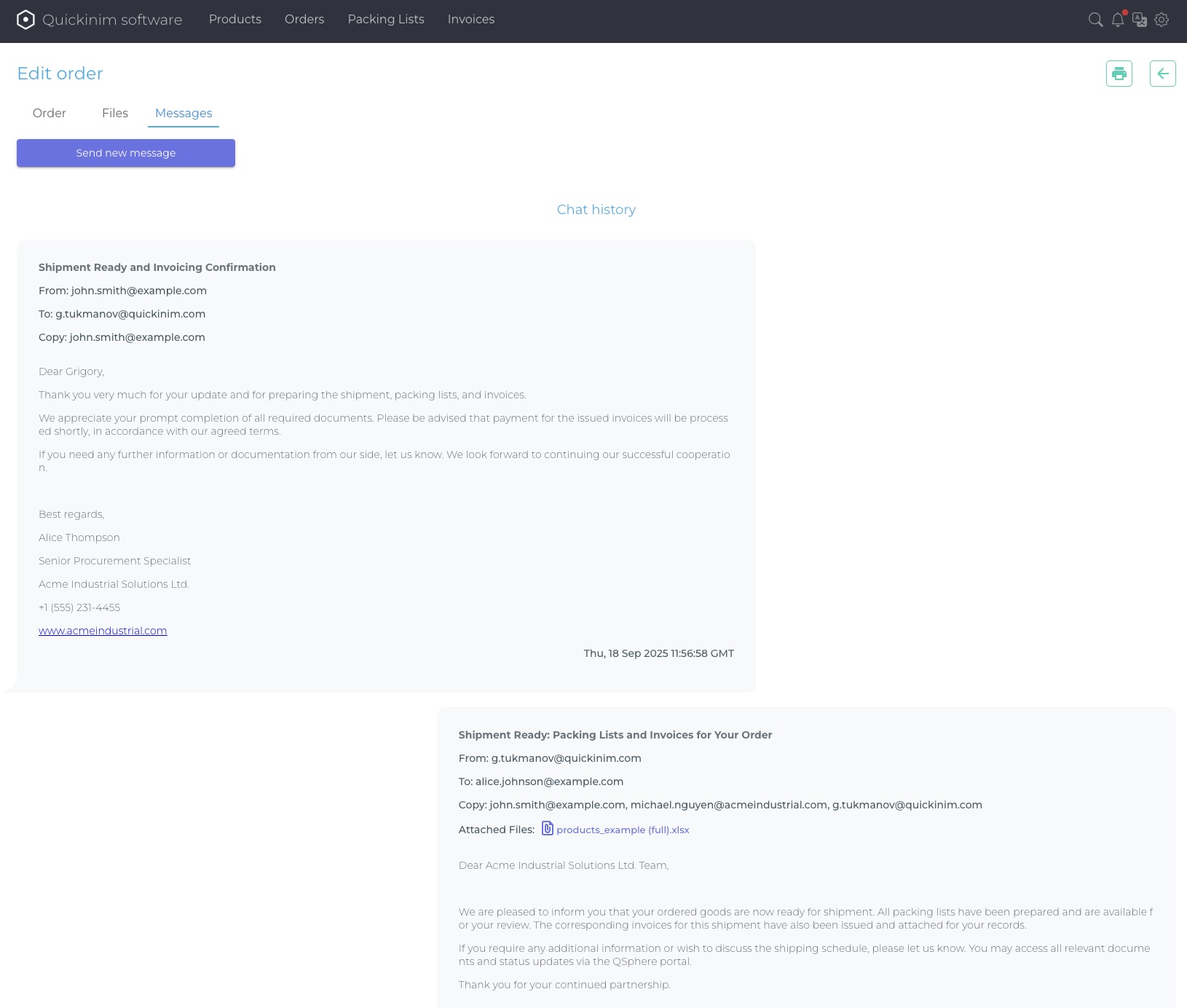This screenshot has height=1008, width=1187.
Task: Switch to the Order tab
Action: click(50, 114)
